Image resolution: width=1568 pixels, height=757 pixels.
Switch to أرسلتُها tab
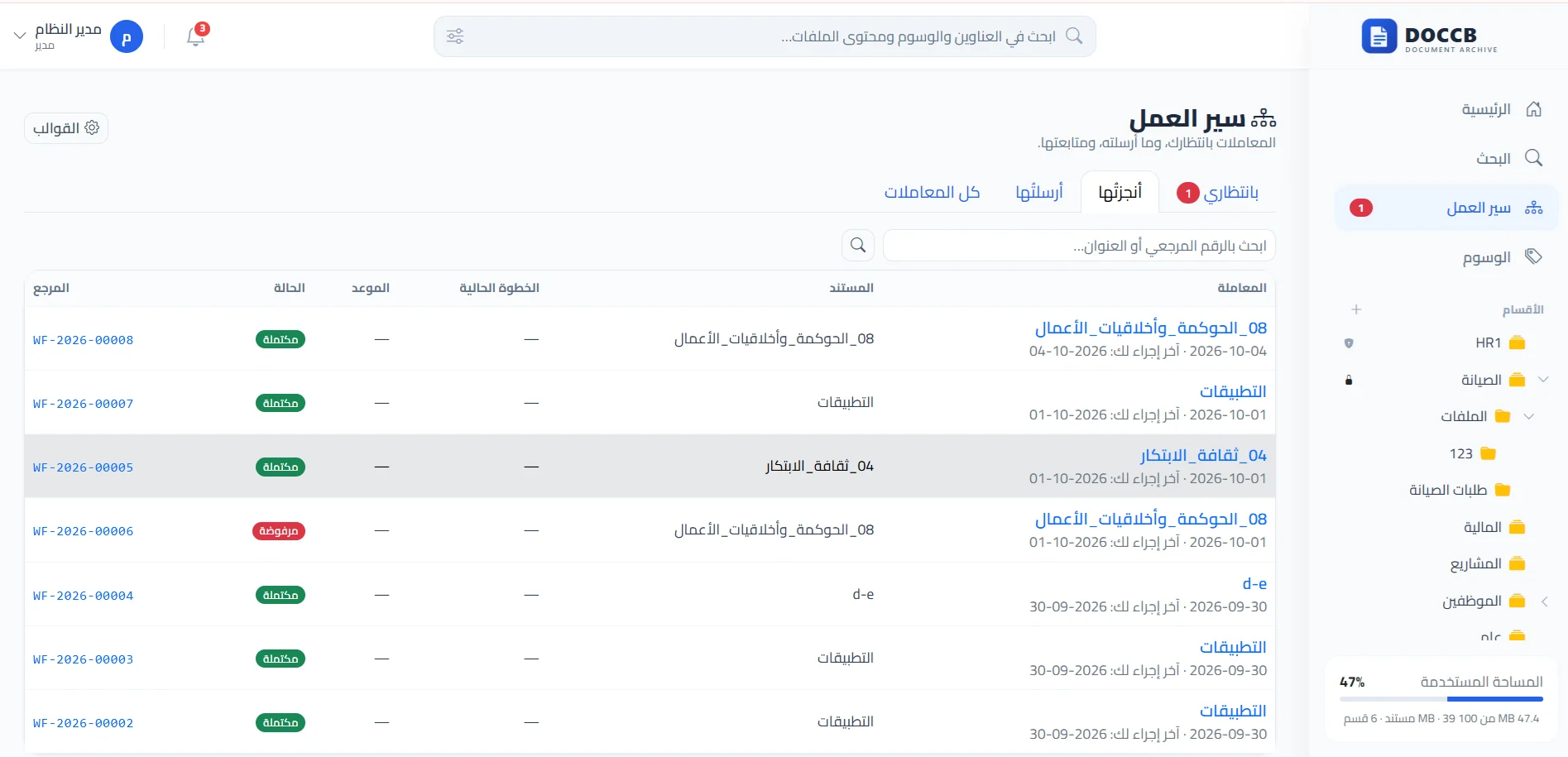[x=1038, y=192]
